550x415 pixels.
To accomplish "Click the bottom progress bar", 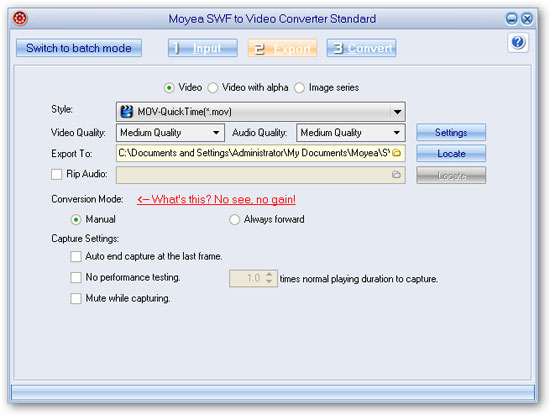I will (273, 393).
